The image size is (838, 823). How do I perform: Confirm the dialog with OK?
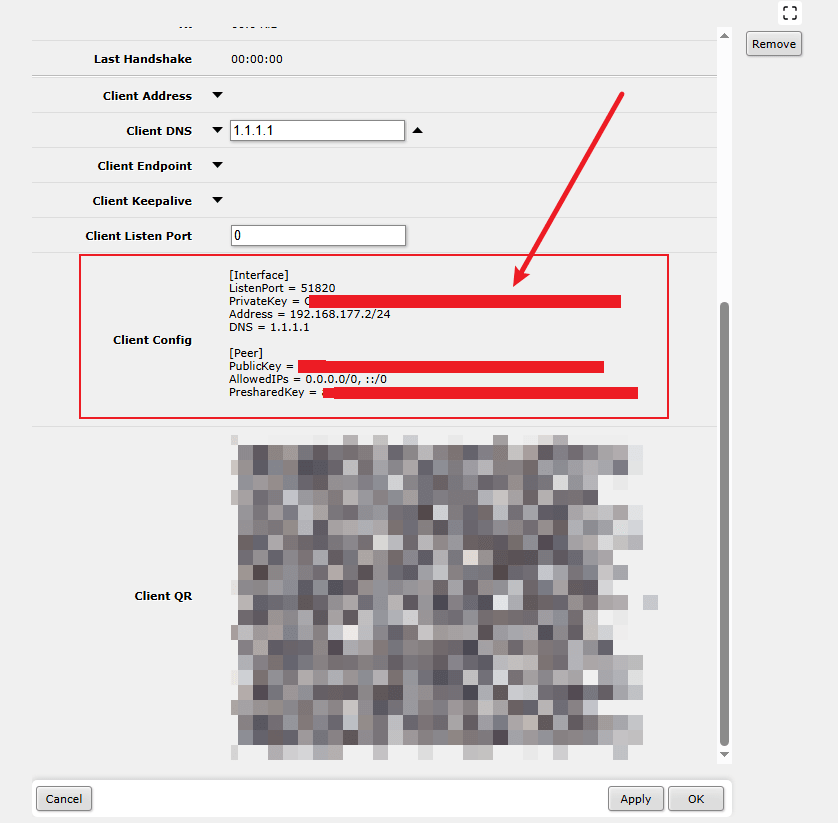(x=695, y=799)
